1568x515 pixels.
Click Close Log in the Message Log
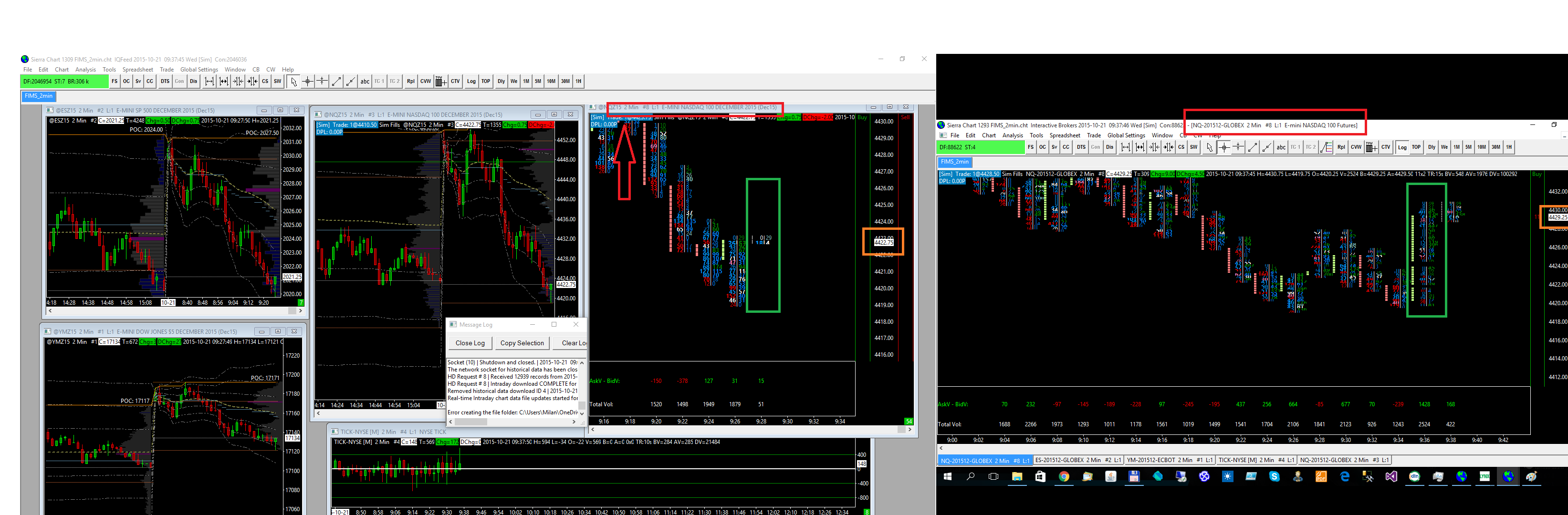(x=470, y=343)
